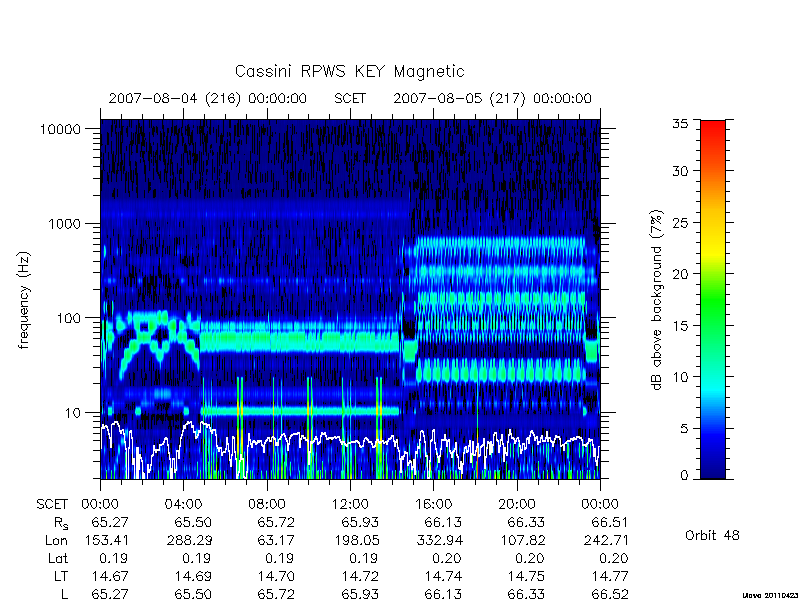Click the 'Lat' row label
The width and height of the screenshot is (800, 600).
58,558
